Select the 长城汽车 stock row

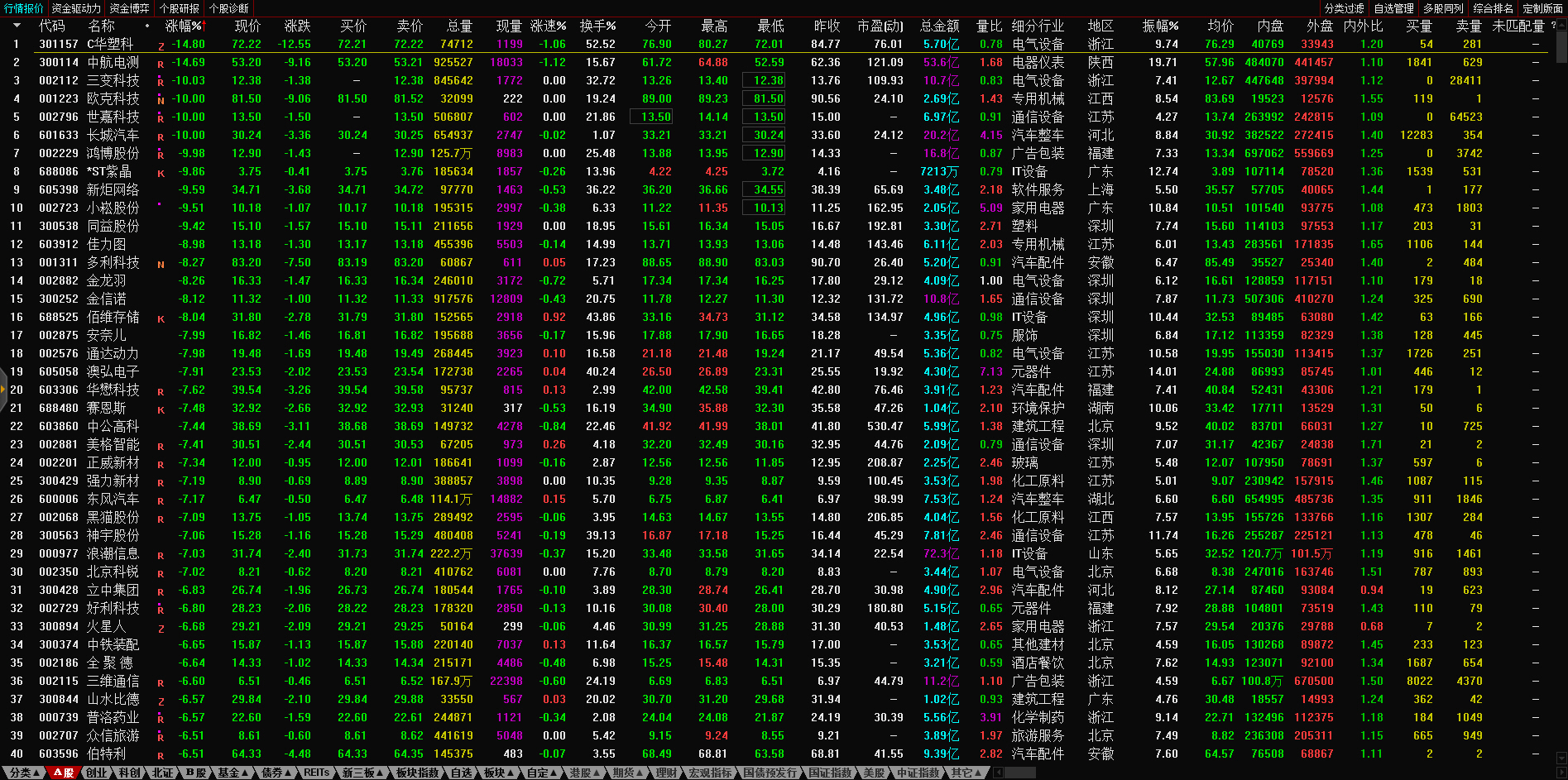point(113,135)
